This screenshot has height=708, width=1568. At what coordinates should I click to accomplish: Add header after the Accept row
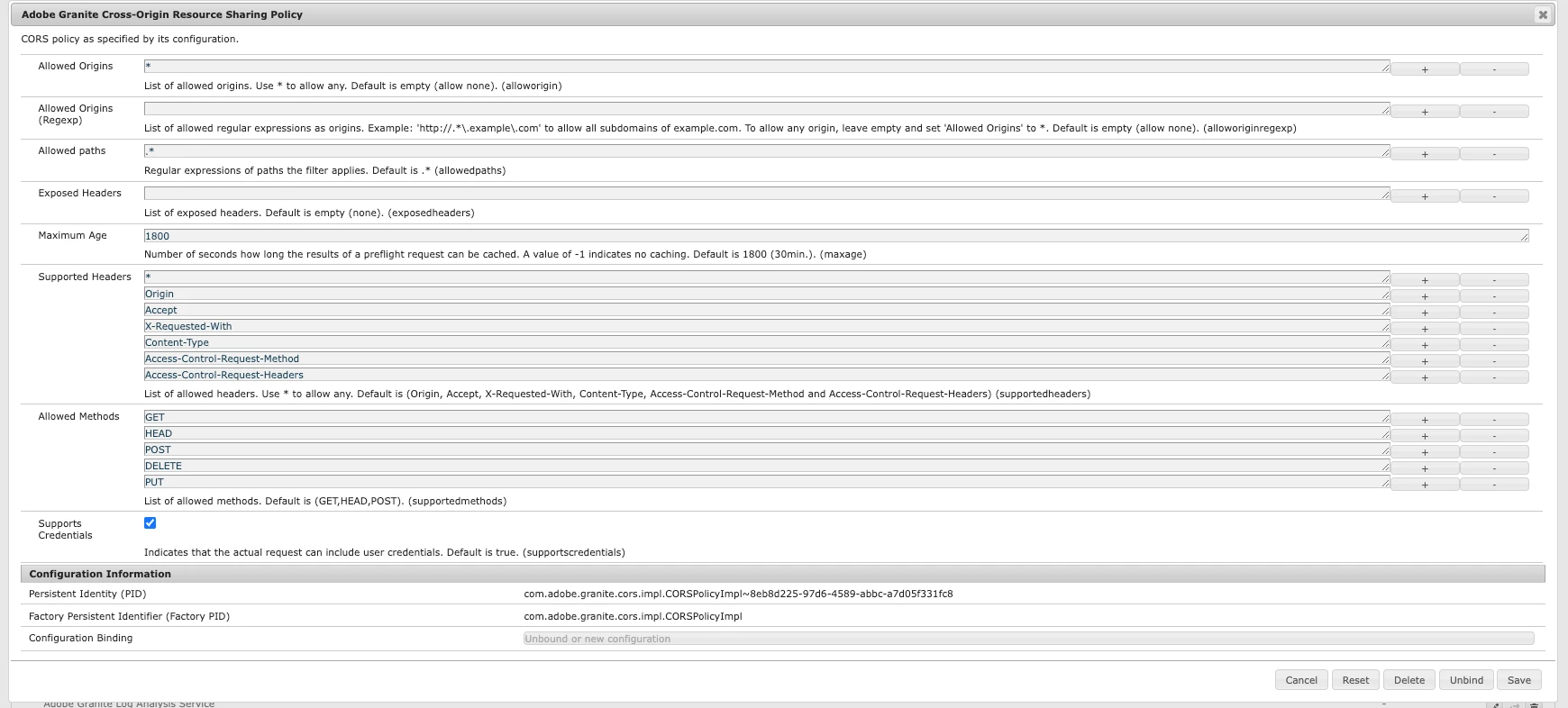click(1425, 313)
